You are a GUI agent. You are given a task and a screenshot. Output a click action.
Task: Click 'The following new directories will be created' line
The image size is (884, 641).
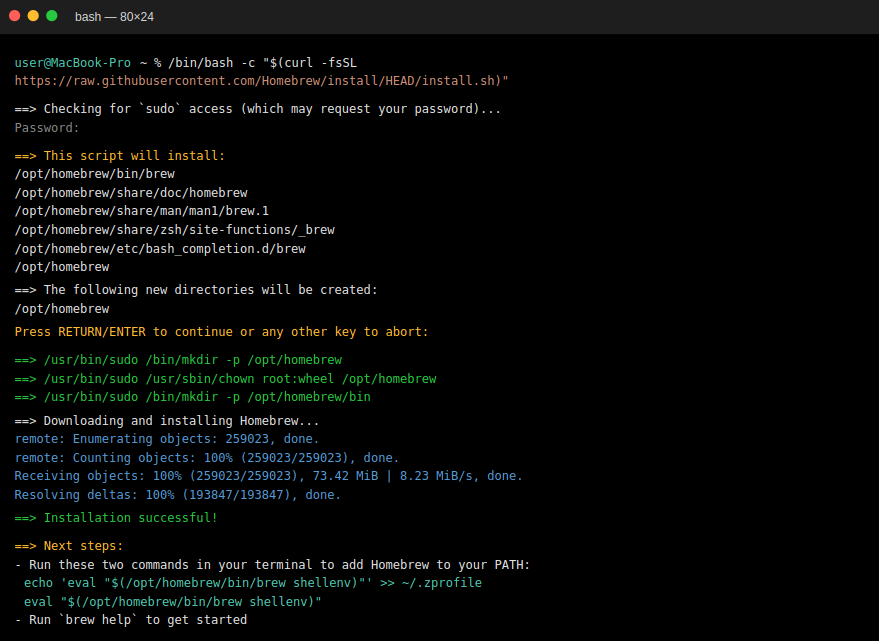click(x=196, y=290)
